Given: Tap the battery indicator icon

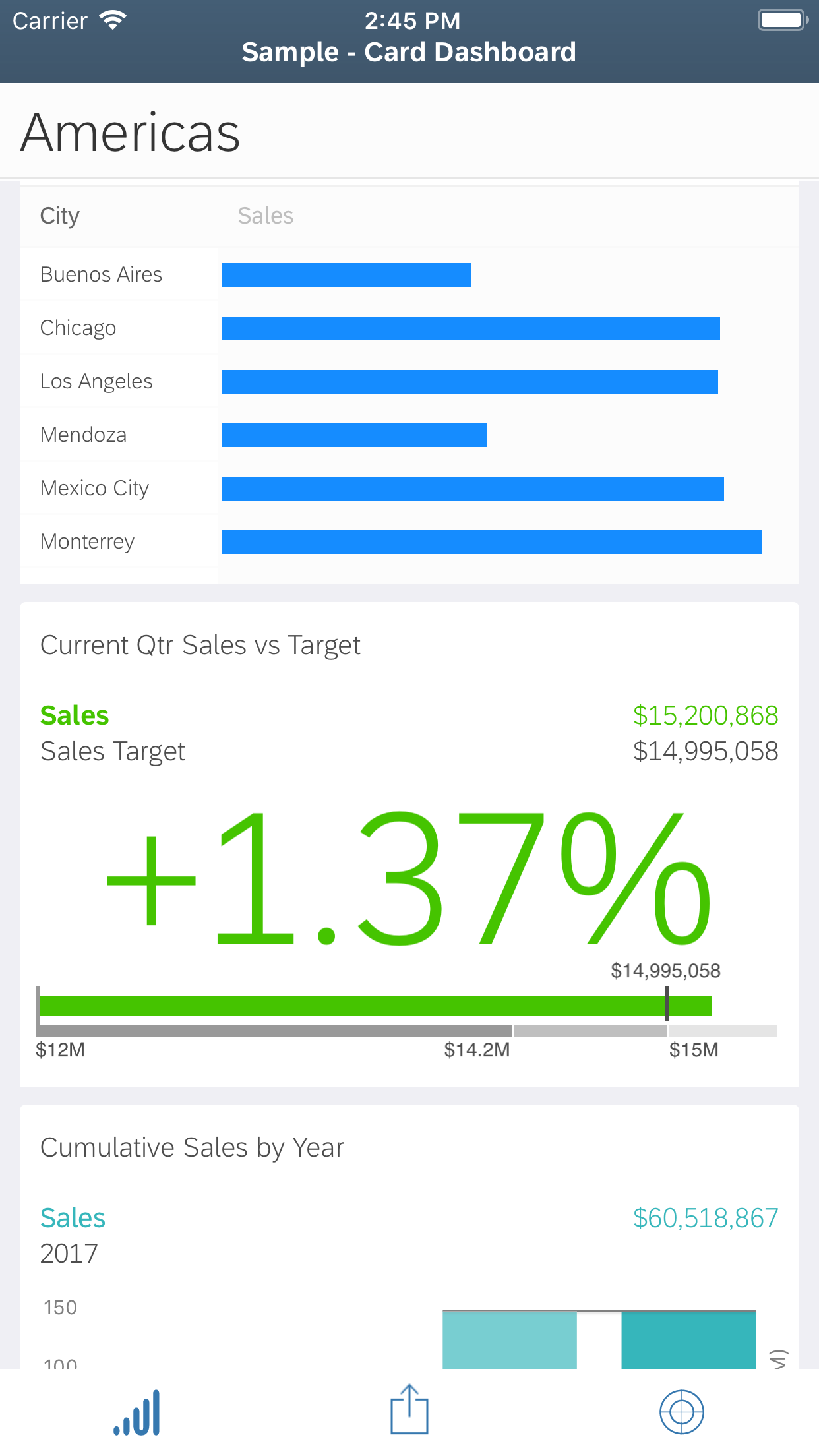Looking at the screenshot, I should tap(783, 20).
